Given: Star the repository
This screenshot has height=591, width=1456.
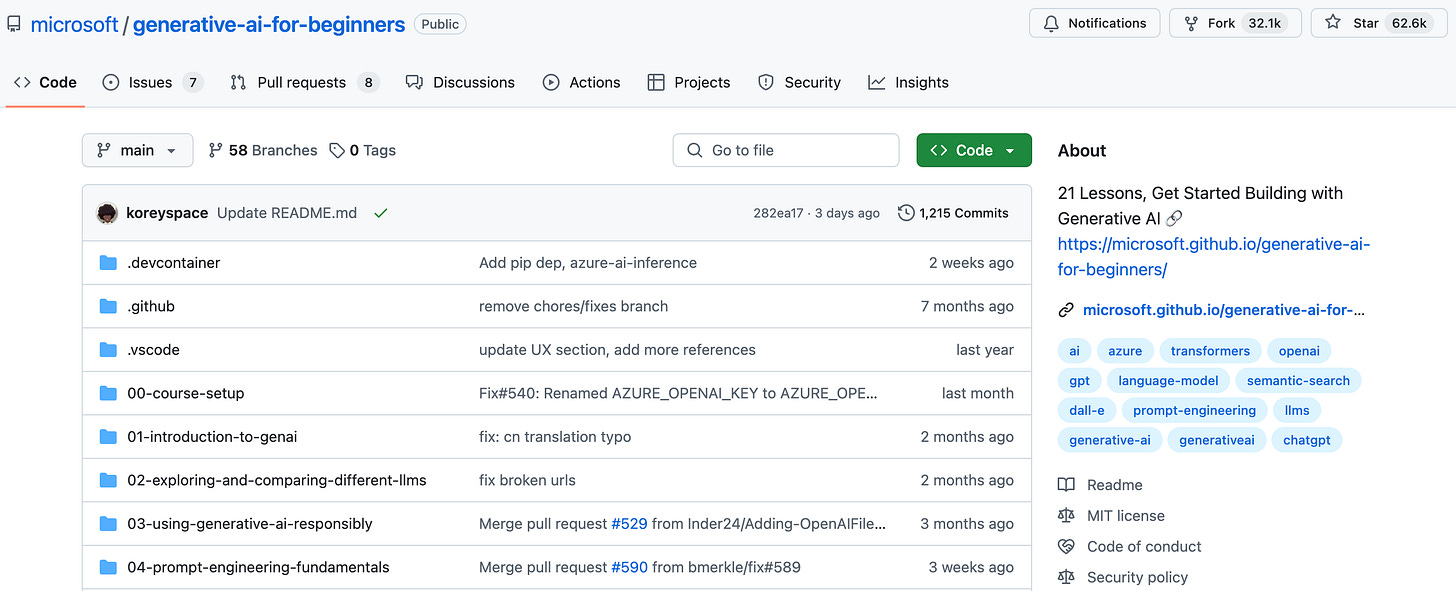Looking at the screenshot, I should [x=1378, y=23].
